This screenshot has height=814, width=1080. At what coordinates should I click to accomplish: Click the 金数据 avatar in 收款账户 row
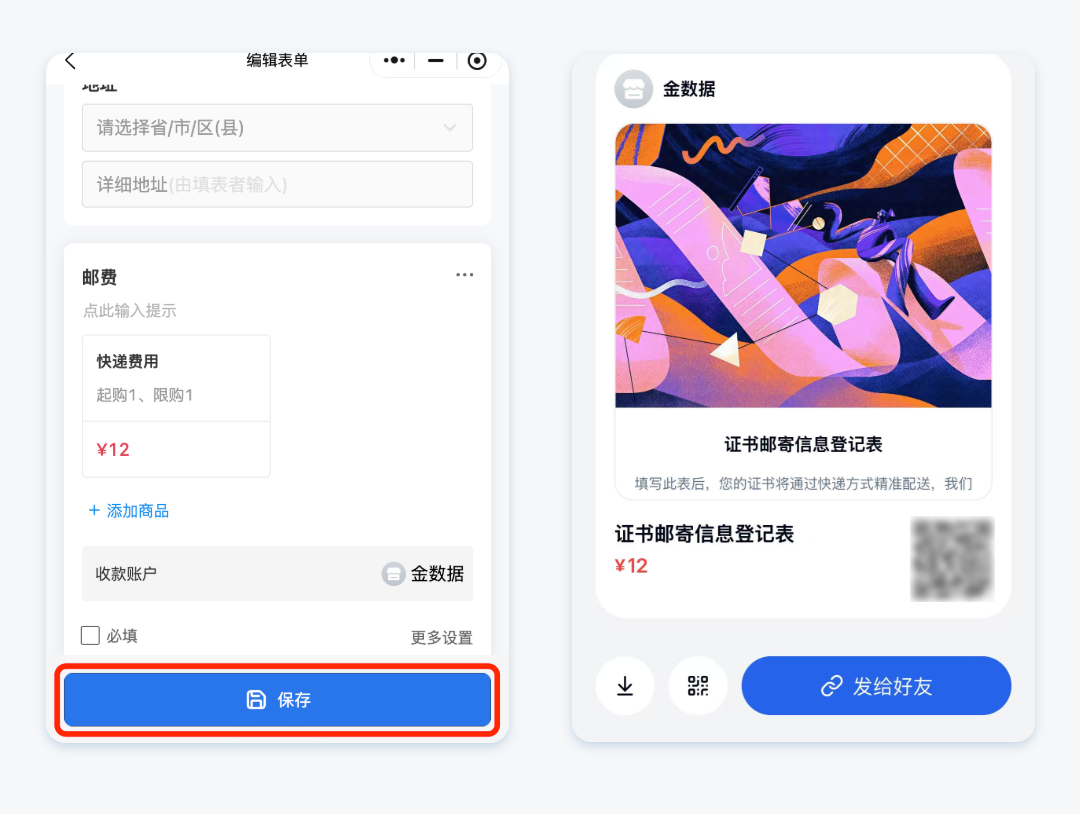click(x=393, y=574)
